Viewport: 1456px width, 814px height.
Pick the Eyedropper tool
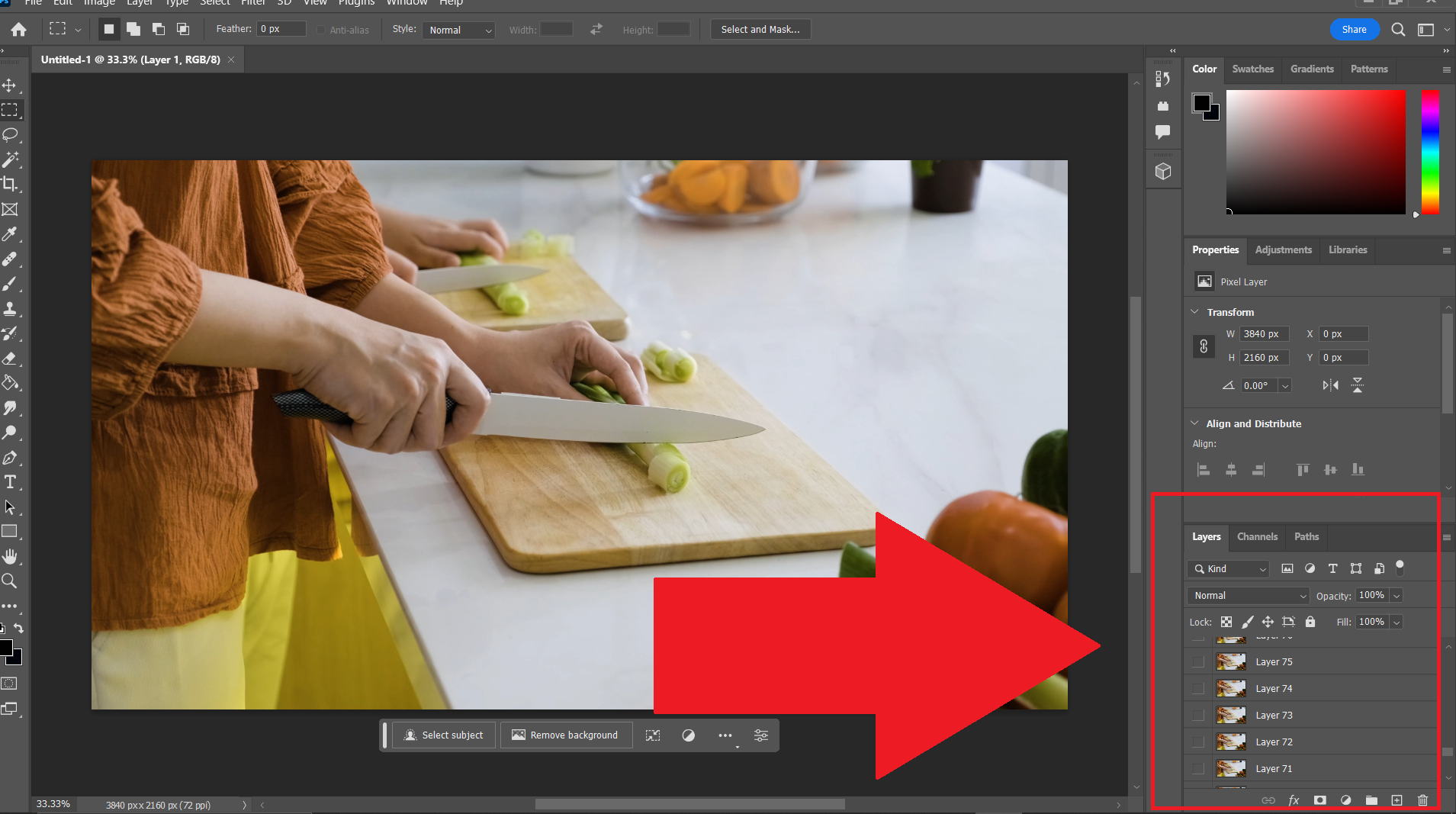[x=11, y=234]
